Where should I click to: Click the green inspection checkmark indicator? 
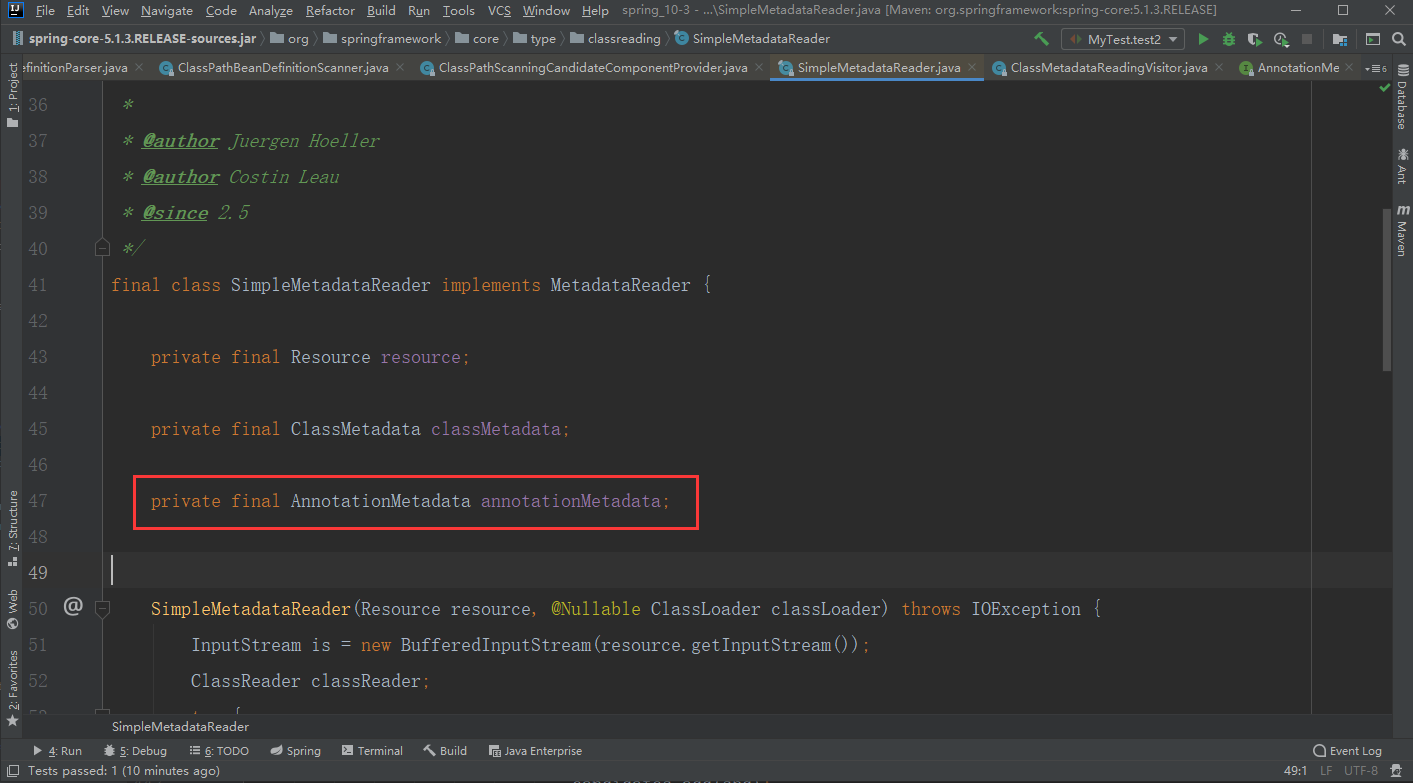1385,87
